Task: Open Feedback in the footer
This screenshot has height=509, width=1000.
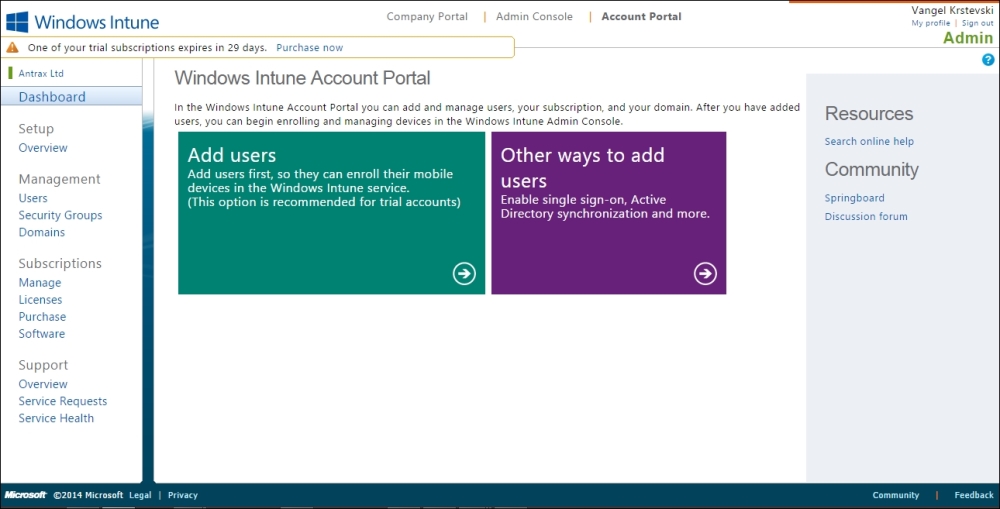Action: tap(974, 495)
